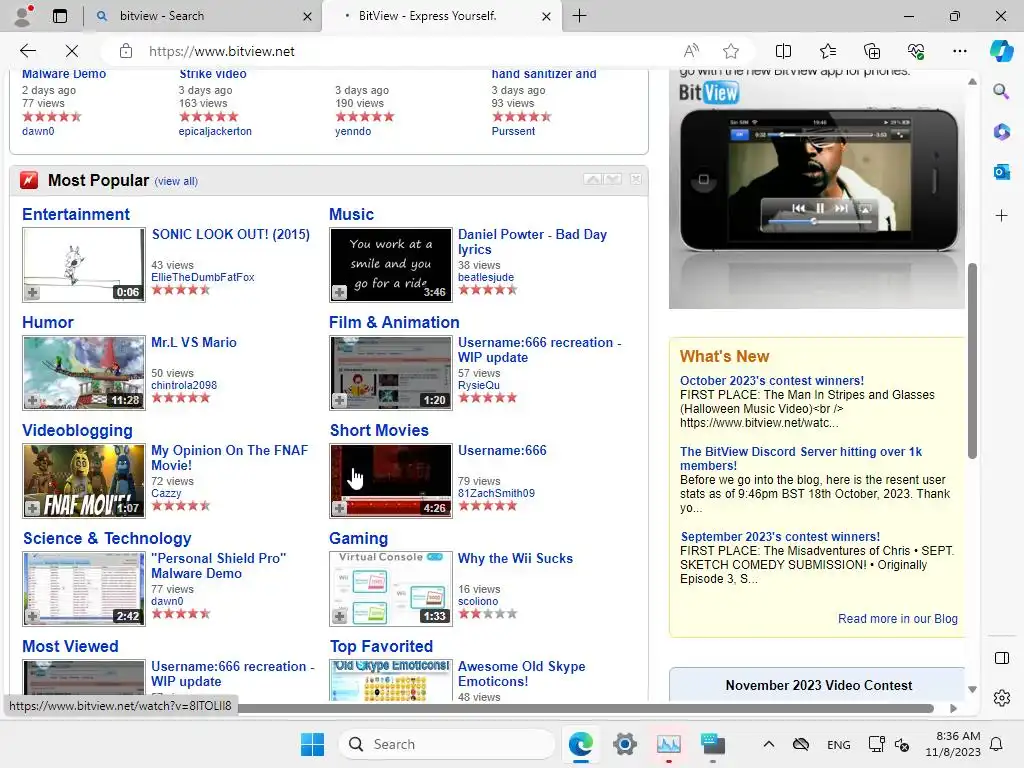1024x768 pixels.
Task: Open Edge Settings and more menu
Action: click(x=959, y=51)
